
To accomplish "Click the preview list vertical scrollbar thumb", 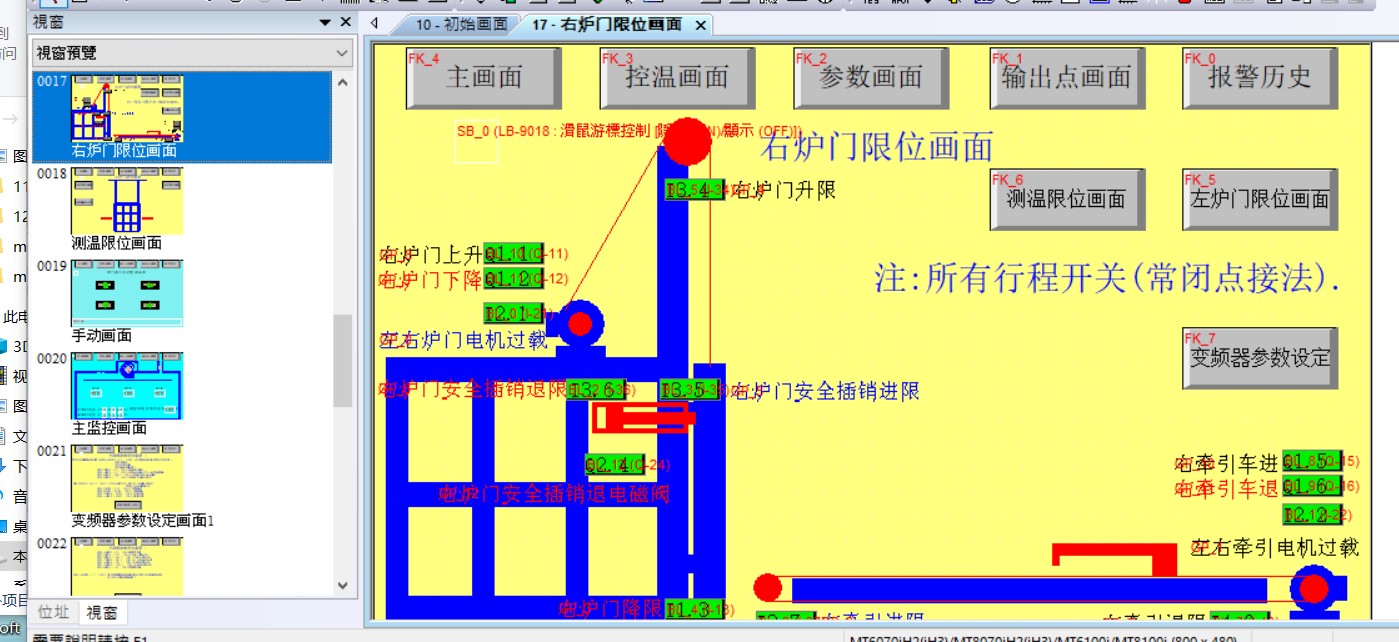I will pyautogui.click(x=343, y=360).
